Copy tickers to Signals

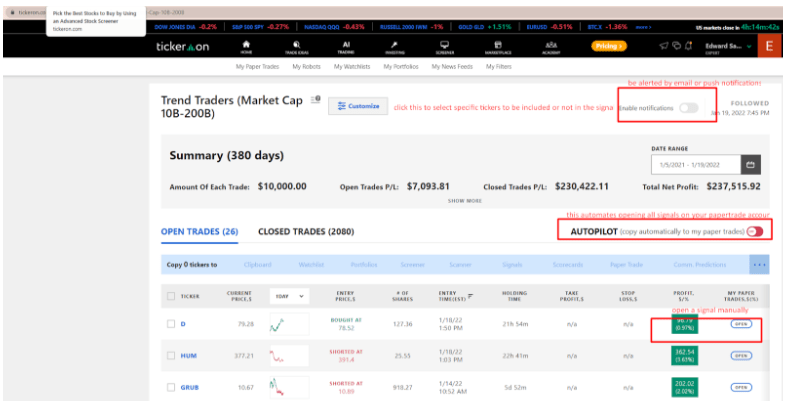512,264
